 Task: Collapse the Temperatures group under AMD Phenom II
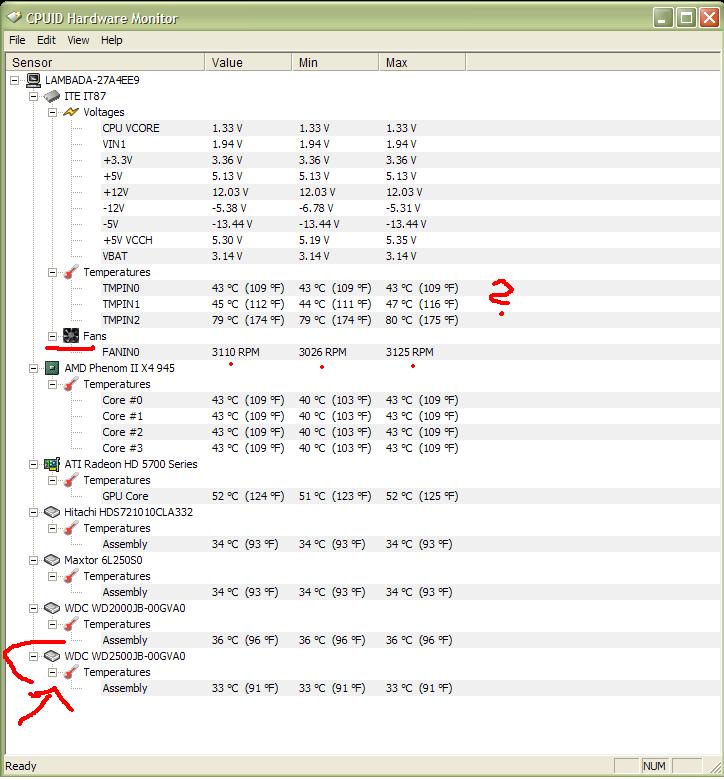[x=52, y=385]
